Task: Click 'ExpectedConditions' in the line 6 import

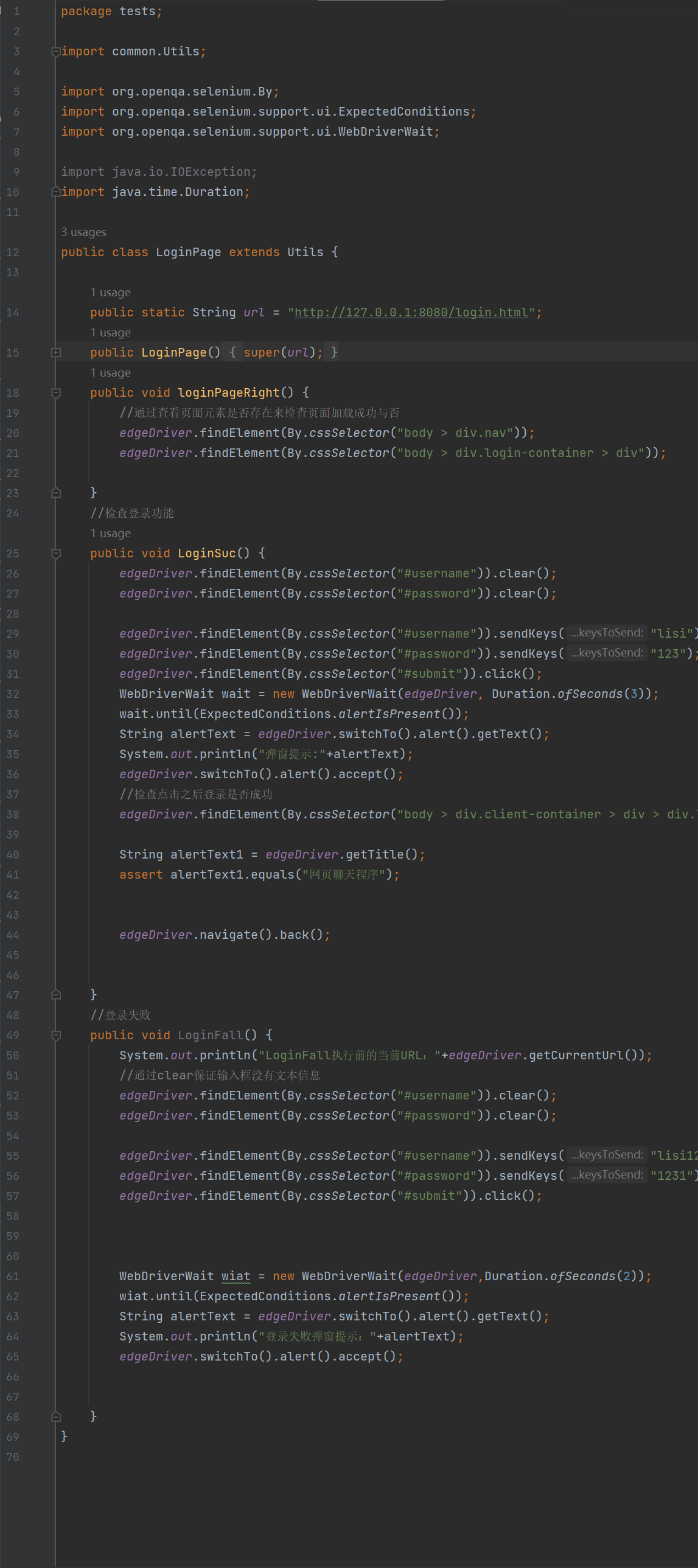Action: tap(404, 111)
